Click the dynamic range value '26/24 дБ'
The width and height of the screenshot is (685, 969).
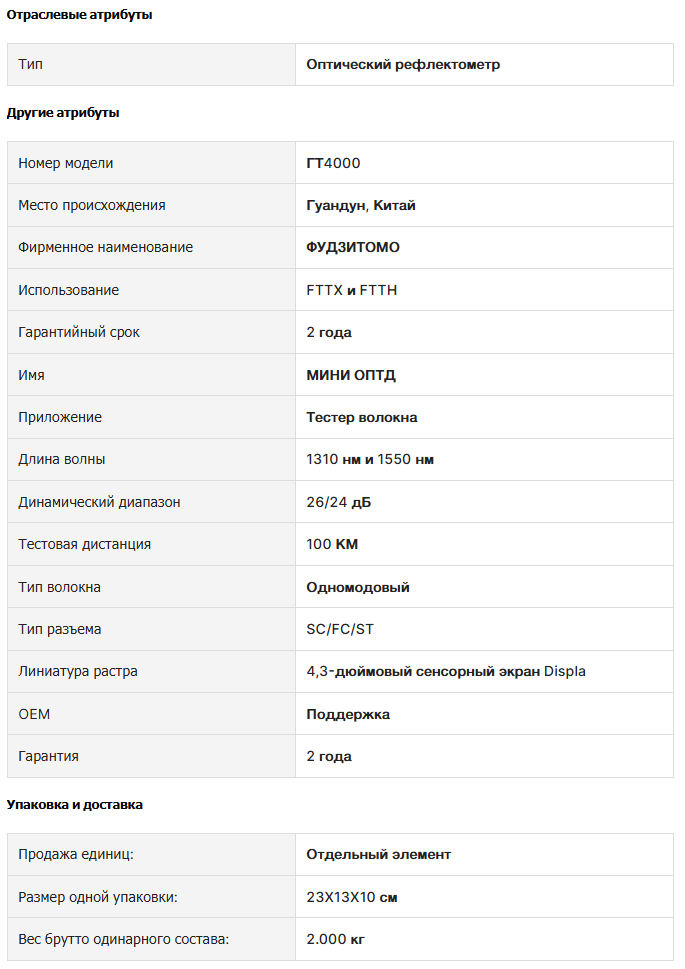pos(338,502)
